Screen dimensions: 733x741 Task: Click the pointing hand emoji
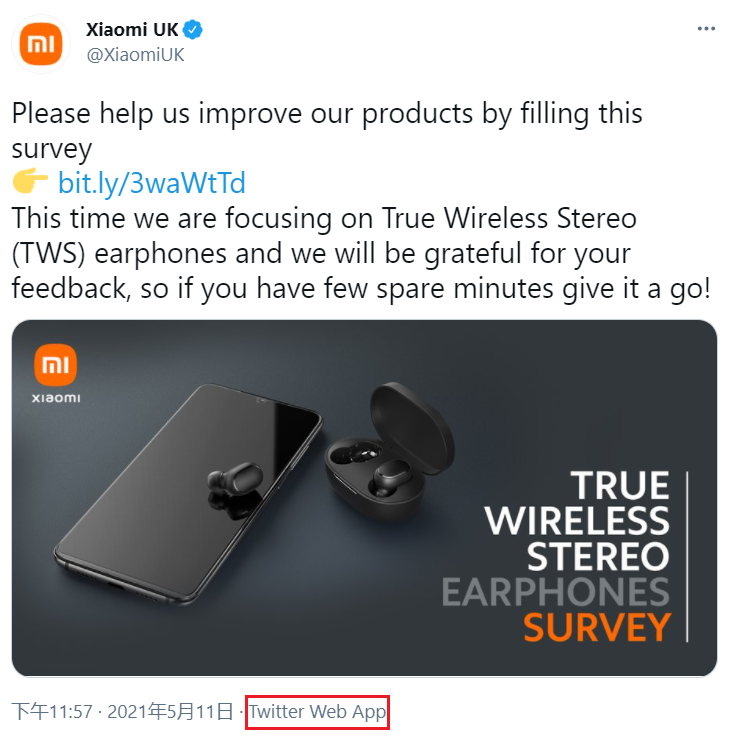pyautogui.click(x=31, y=183)
